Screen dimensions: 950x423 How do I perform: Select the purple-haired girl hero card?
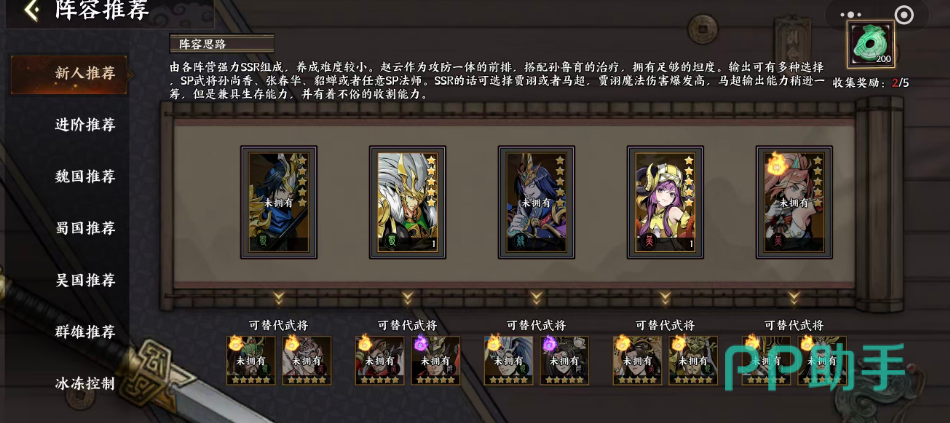(x=665, y=202)
